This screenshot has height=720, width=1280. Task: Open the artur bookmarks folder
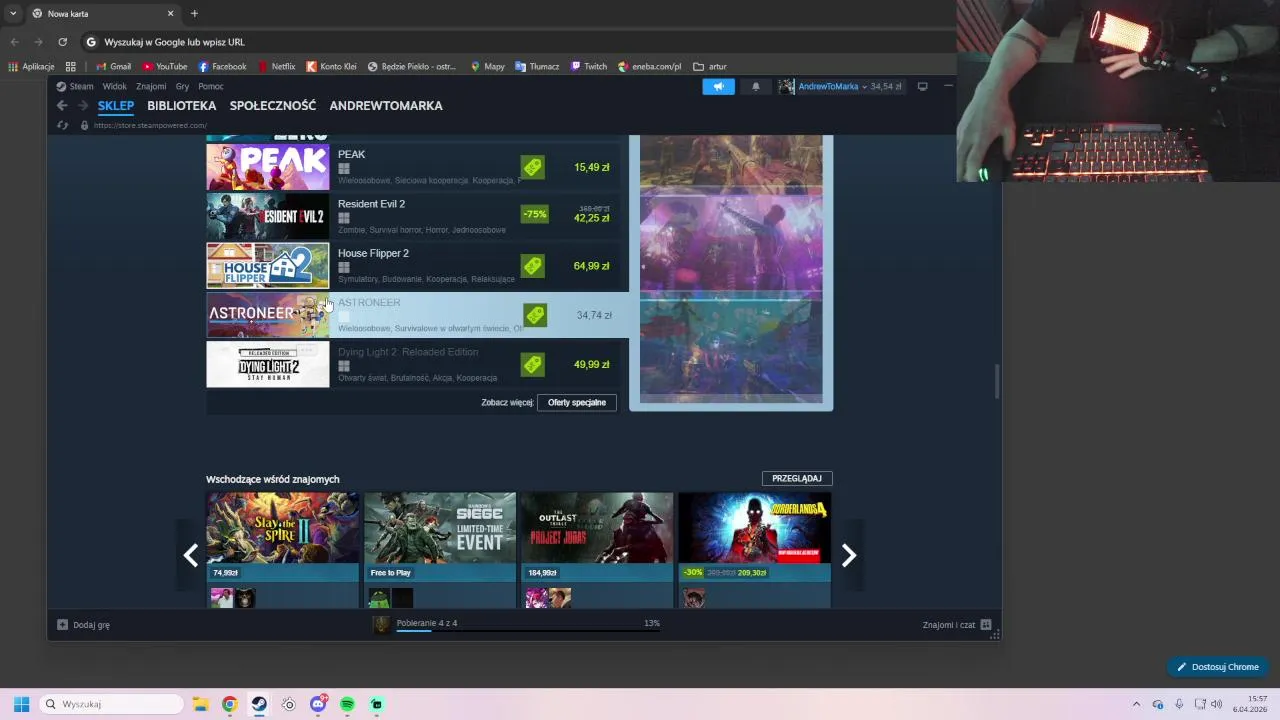pyautogui.click(x=710, y=67)
